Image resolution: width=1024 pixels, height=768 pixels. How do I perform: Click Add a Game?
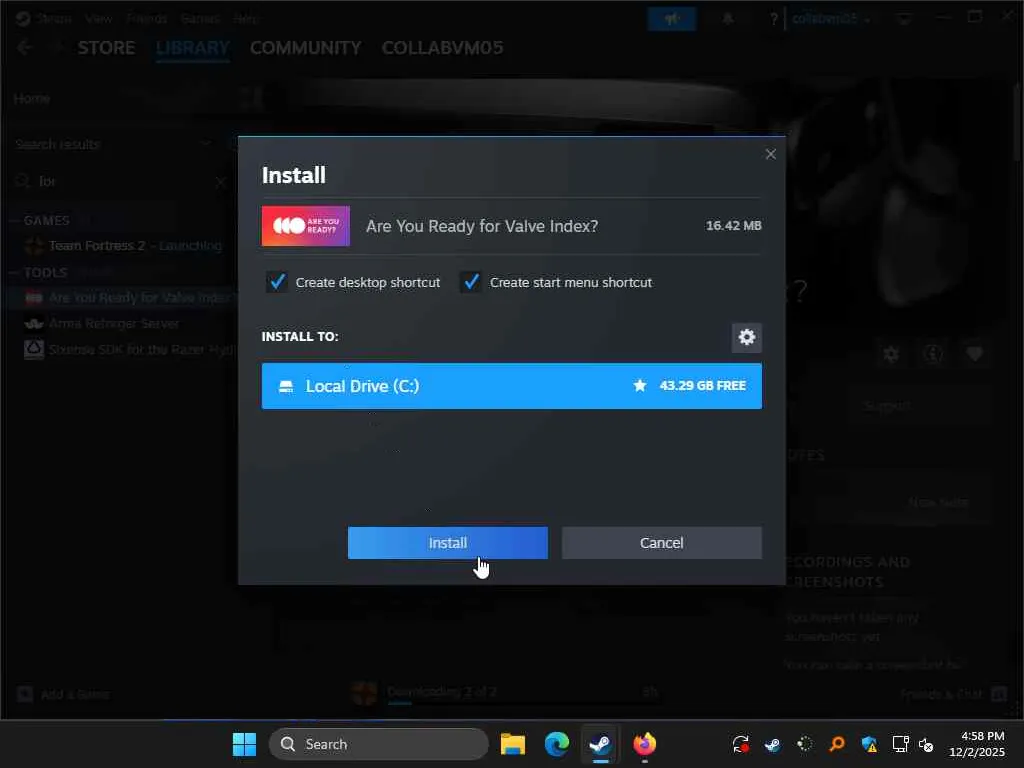pyautogui.click(x=63, y=694)
